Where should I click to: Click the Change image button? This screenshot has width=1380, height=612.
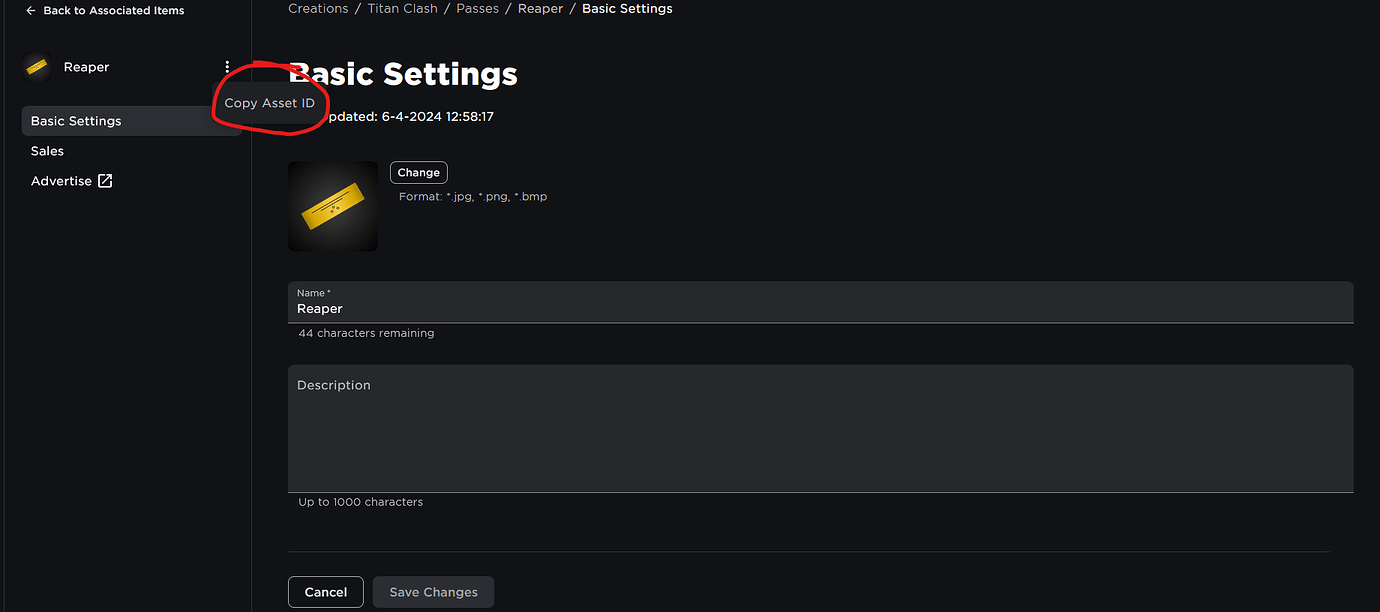(418, 172)
